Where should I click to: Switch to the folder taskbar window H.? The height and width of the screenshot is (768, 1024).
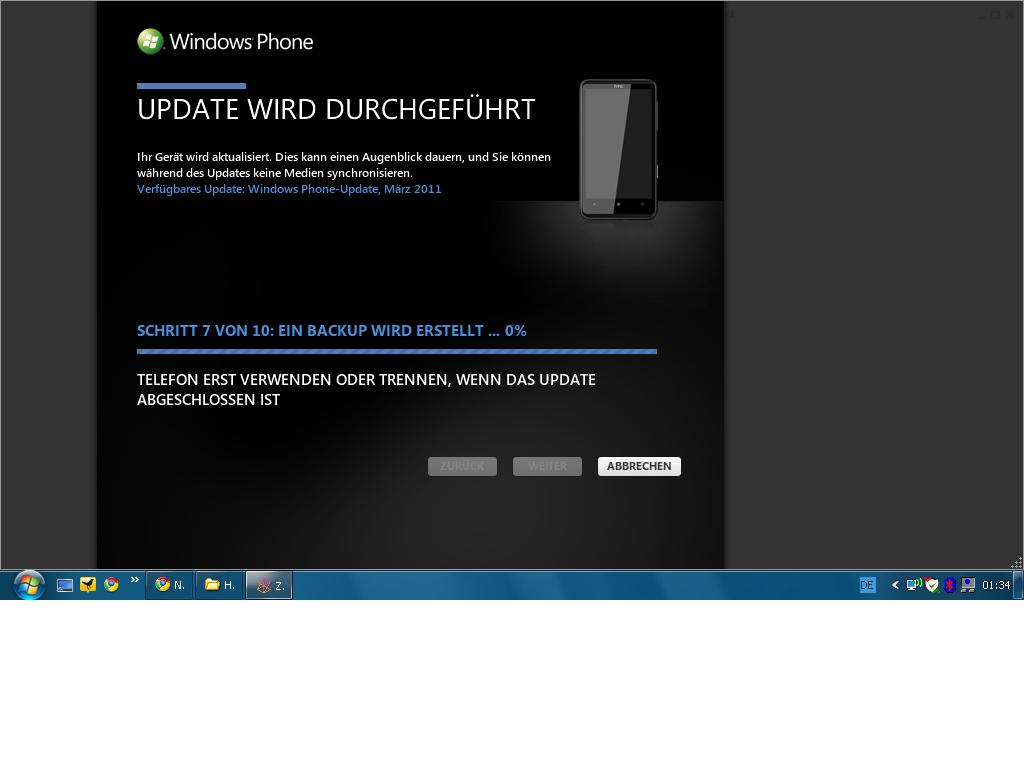click(x=219, y=584)
